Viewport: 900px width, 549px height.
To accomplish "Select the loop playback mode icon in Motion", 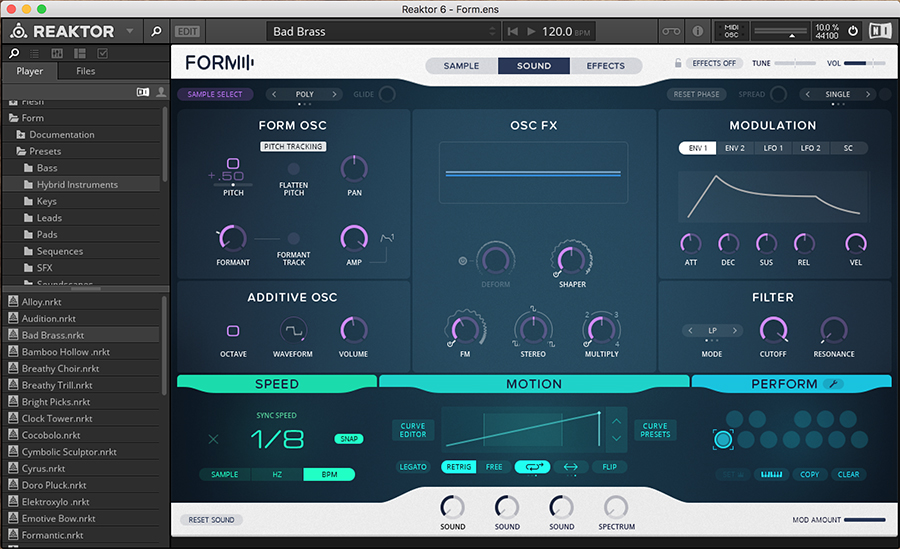I will pos(532,467).
